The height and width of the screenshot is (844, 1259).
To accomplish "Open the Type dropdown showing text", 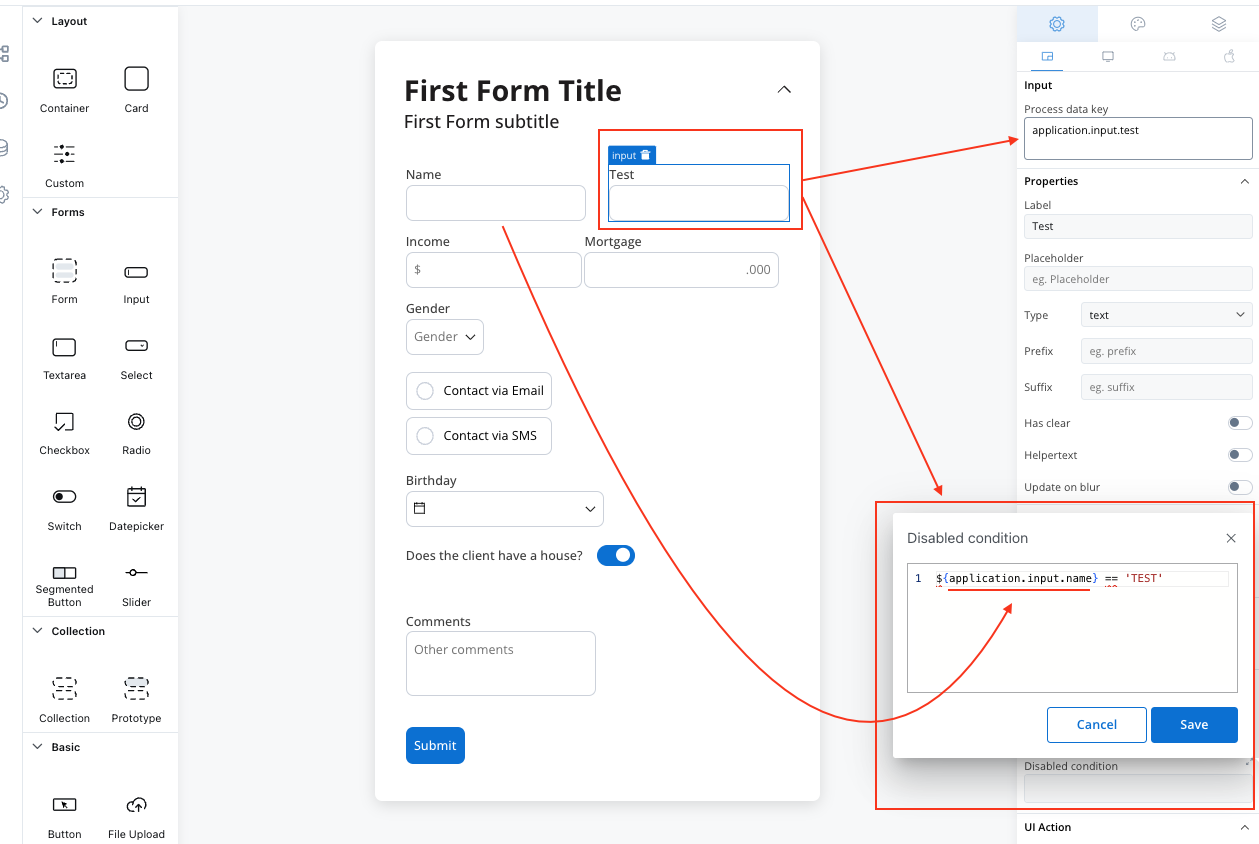I will (1167, 315).
